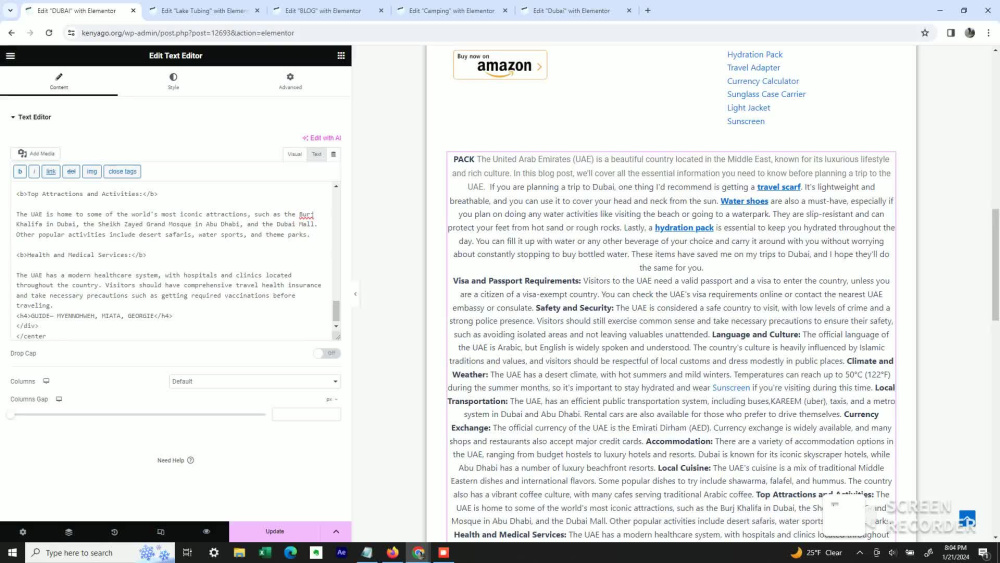Click Edit with AI link
The width and height of the screenshot is (1000, 563).
321,138
